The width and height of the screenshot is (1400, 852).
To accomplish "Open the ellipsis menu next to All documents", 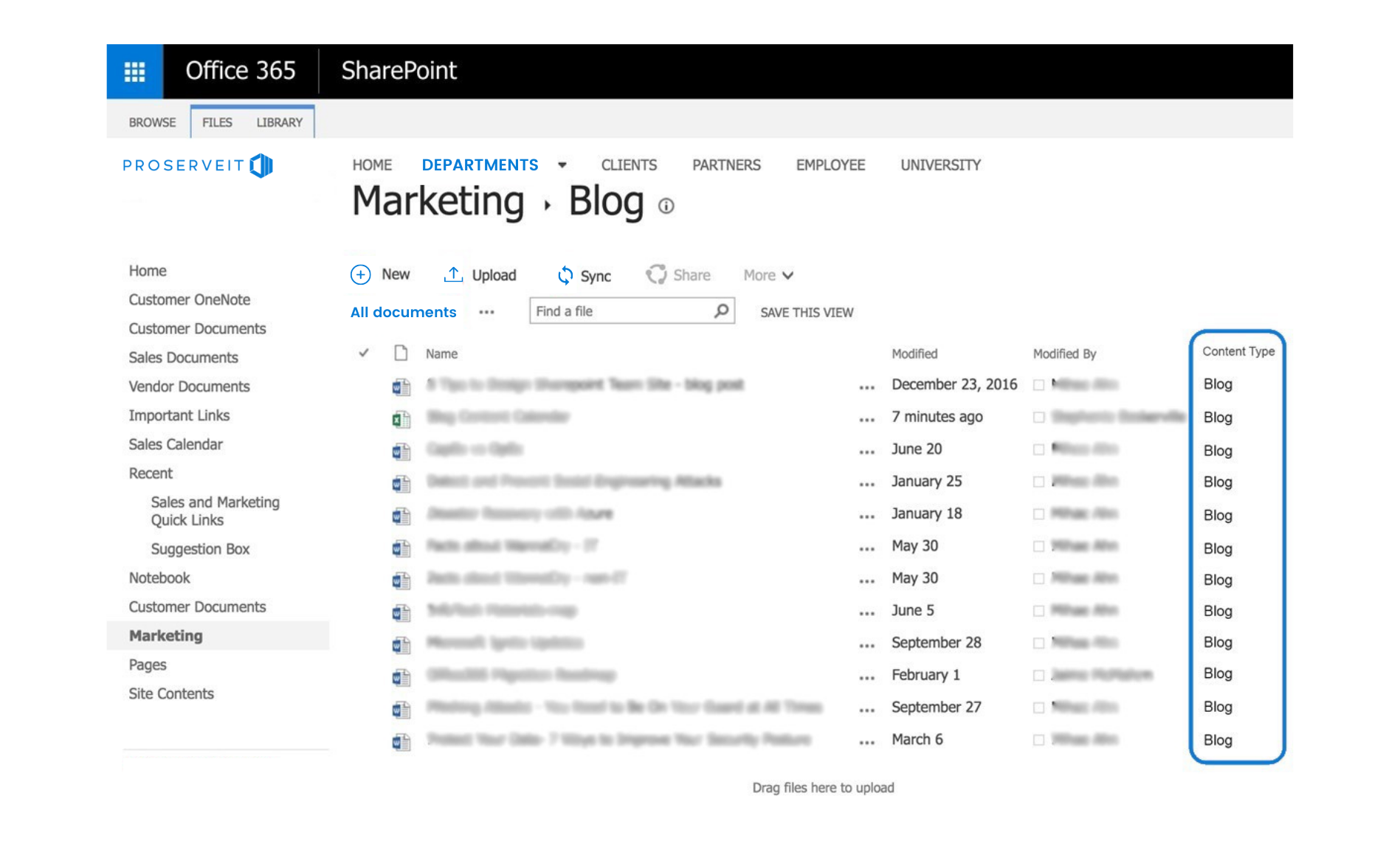I will click(x=486, y=312).
